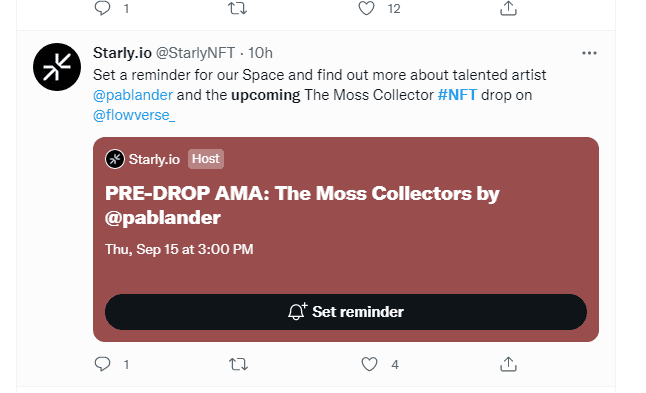The height and width of the screenshot is (393, 646).
Task: Share the Starly.io Space tweet
Action: (x=508, y=364)
